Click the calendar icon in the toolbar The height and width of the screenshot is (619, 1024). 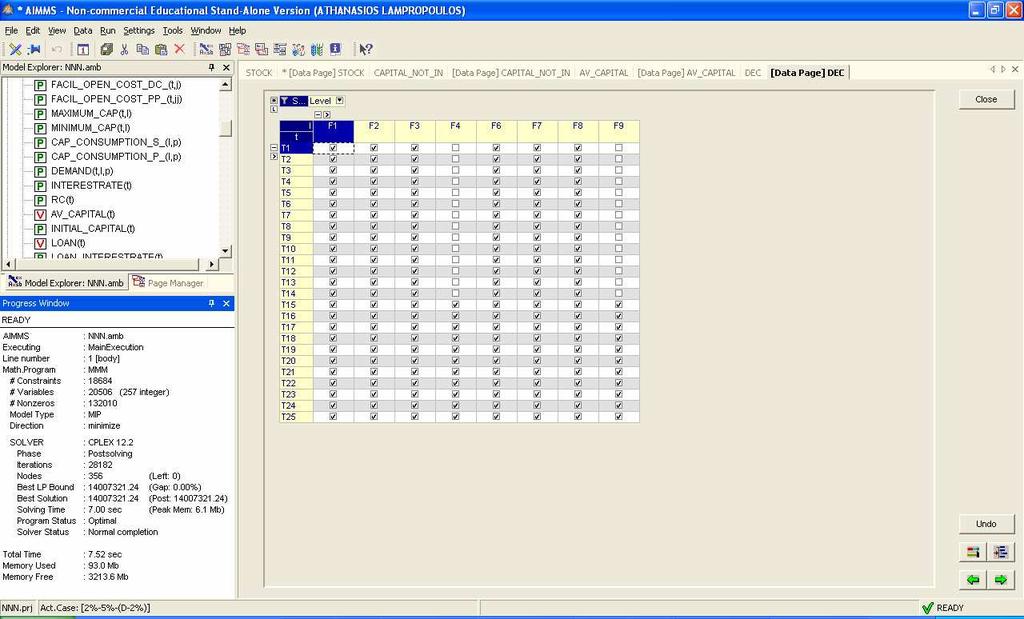click(x=83, y=49)
